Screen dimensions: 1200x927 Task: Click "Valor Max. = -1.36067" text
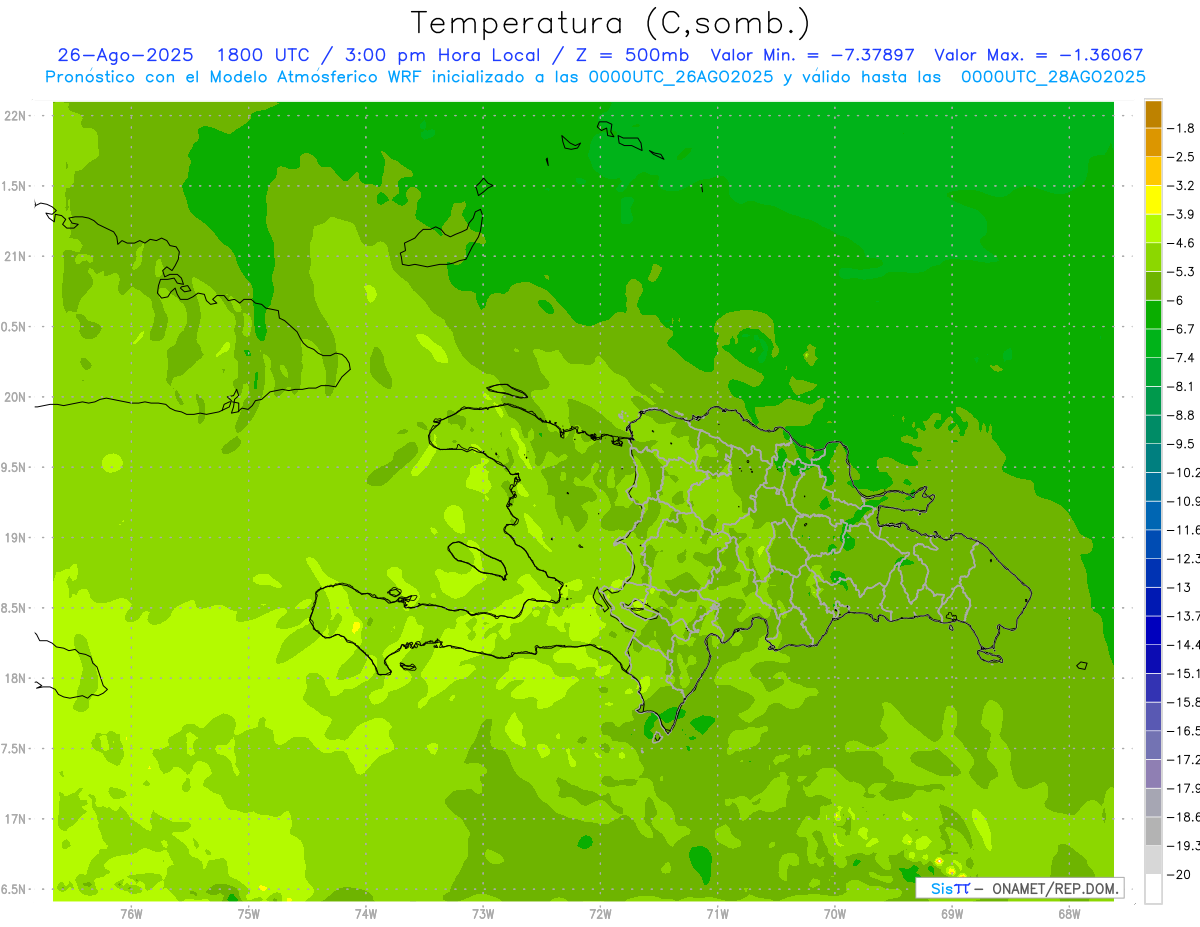tap(1038, 55)
